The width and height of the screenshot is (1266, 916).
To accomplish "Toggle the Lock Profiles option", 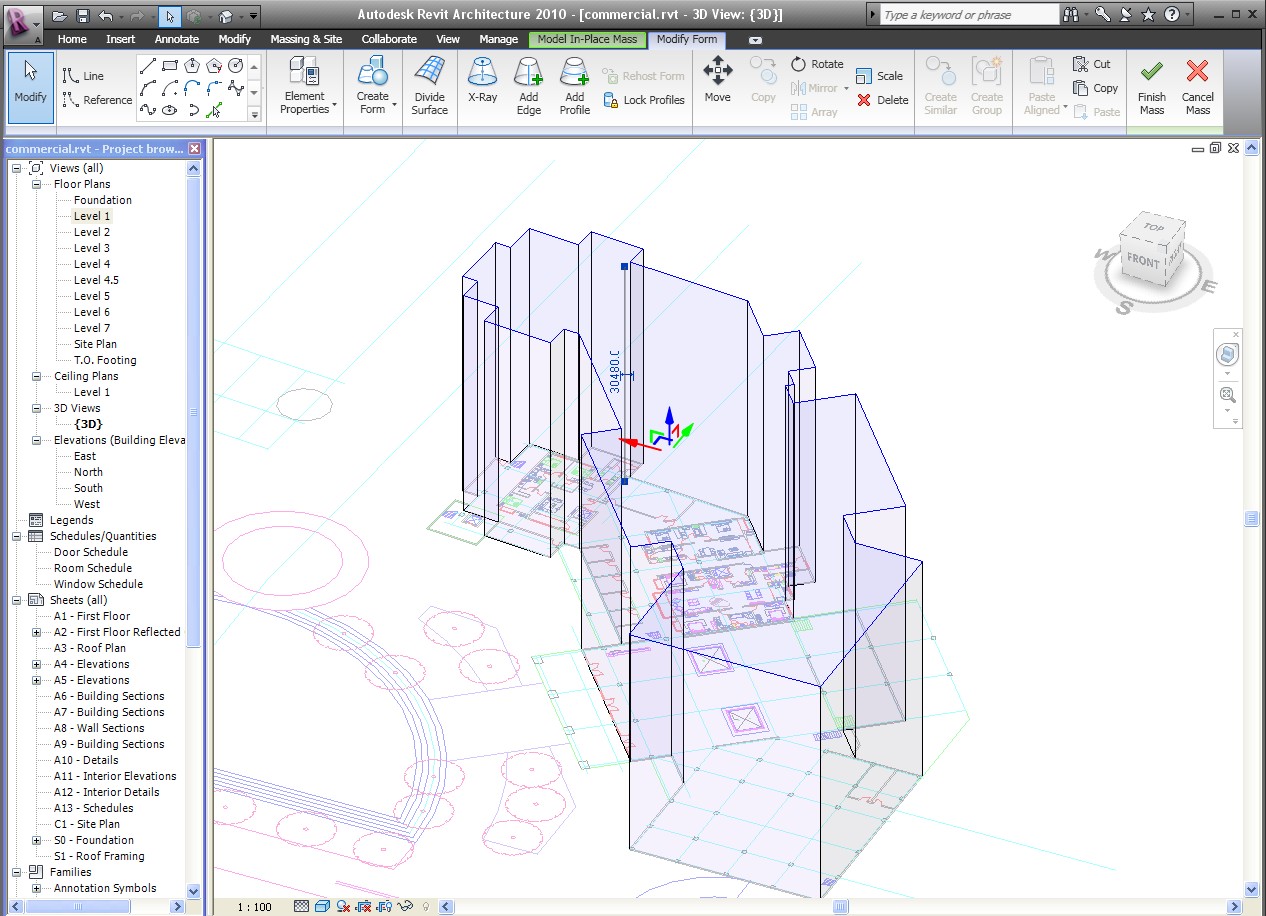I will click(x=643, y=100).
